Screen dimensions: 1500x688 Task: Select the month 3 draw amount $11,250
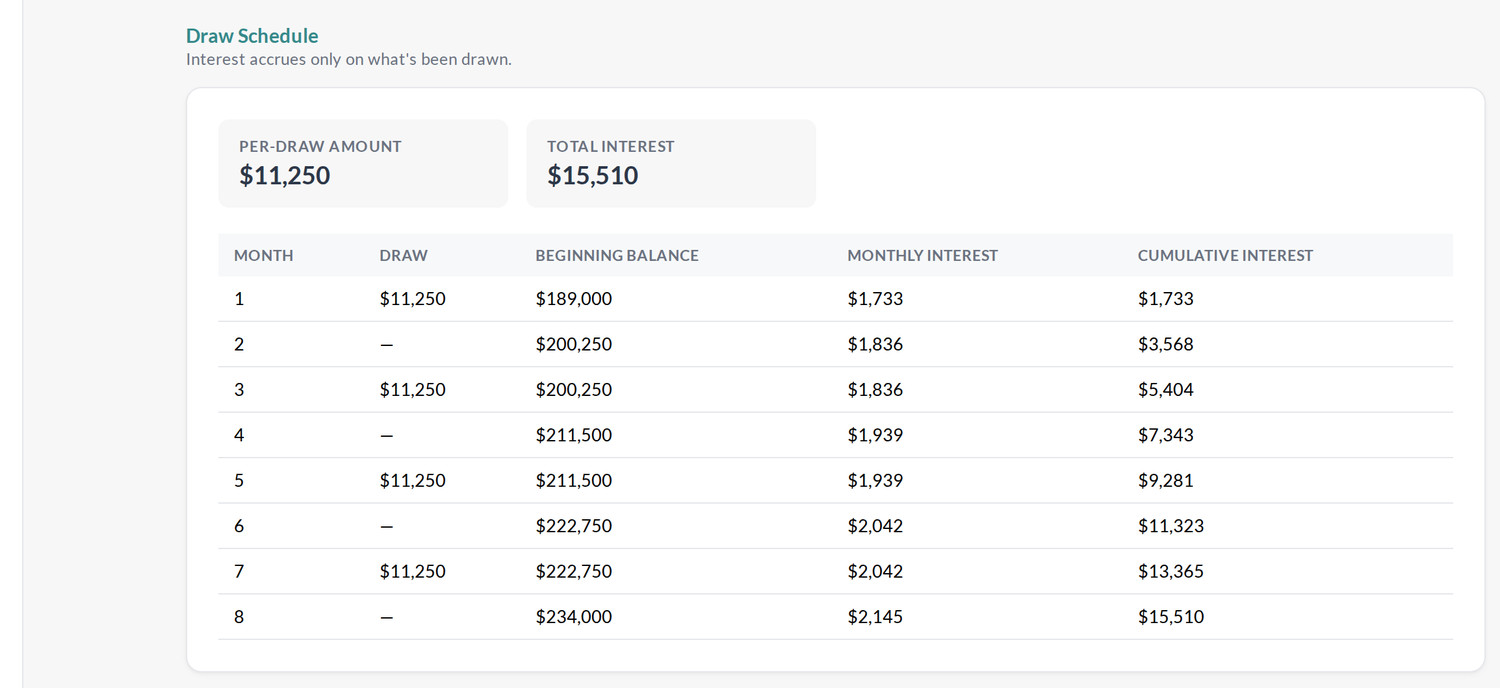coord(413,390)
